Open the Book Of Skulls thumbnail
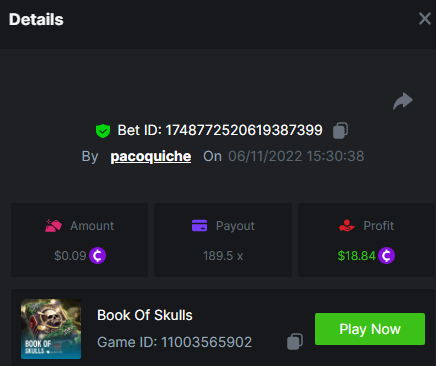Viewport: 436px width, 366px height. coord(51,329)
